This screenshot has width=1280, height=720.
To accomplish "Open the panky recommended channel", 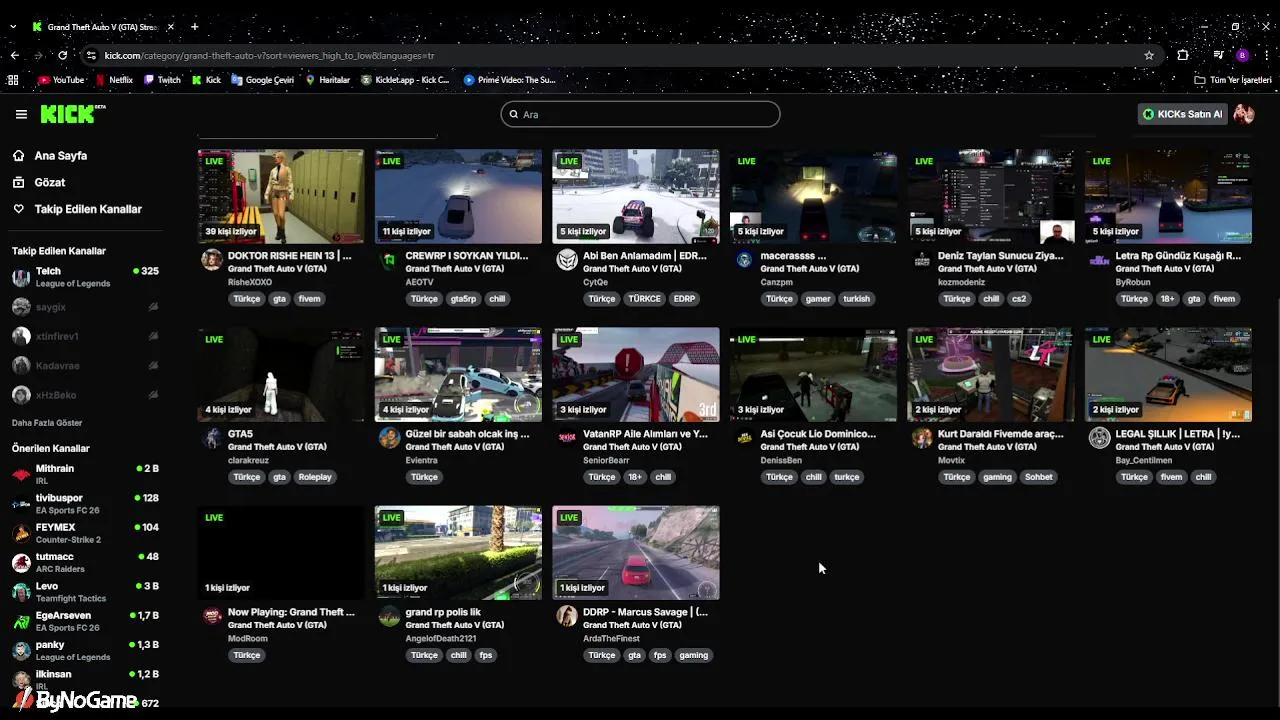I will coord(85,651).
